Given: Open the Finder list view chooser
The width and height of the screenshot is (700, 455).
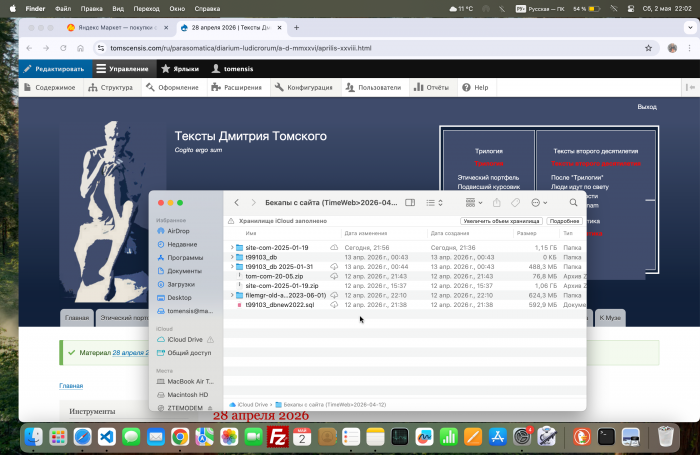Looking at the screenshot, I should 434,203.
